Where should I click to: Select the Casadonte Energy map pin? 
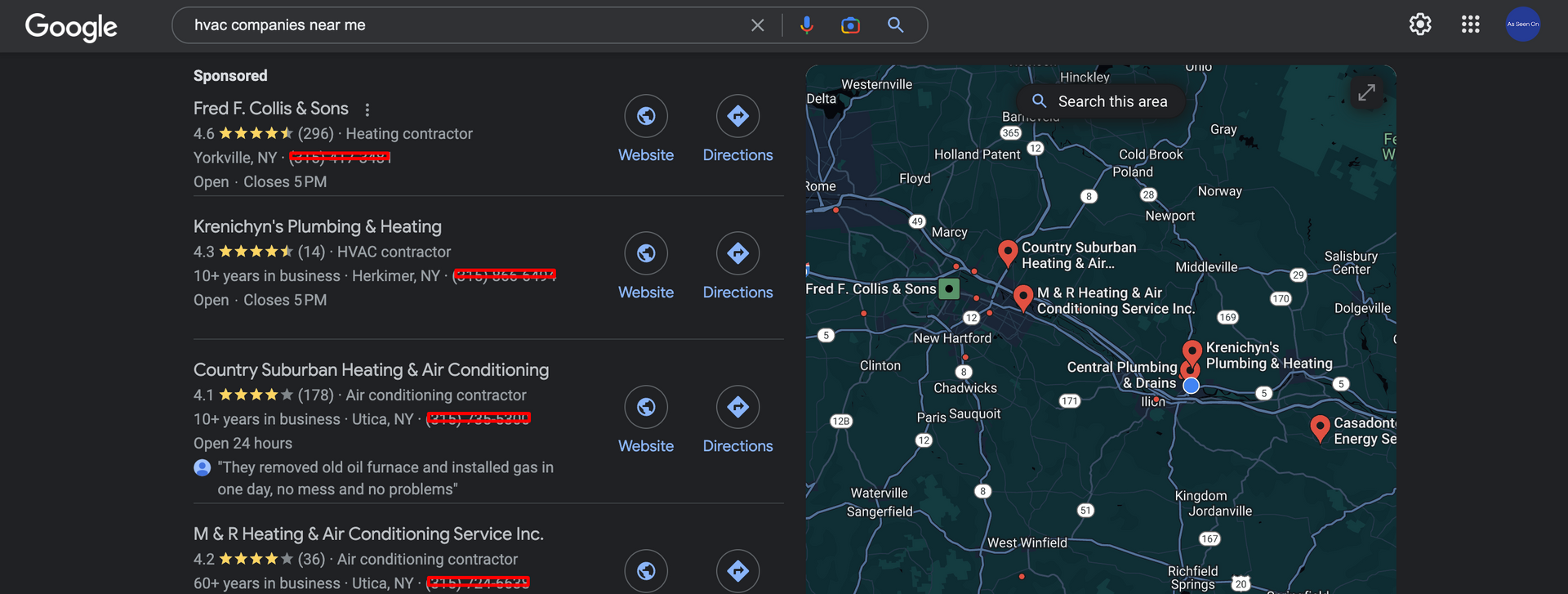(x=1319, y=427)
